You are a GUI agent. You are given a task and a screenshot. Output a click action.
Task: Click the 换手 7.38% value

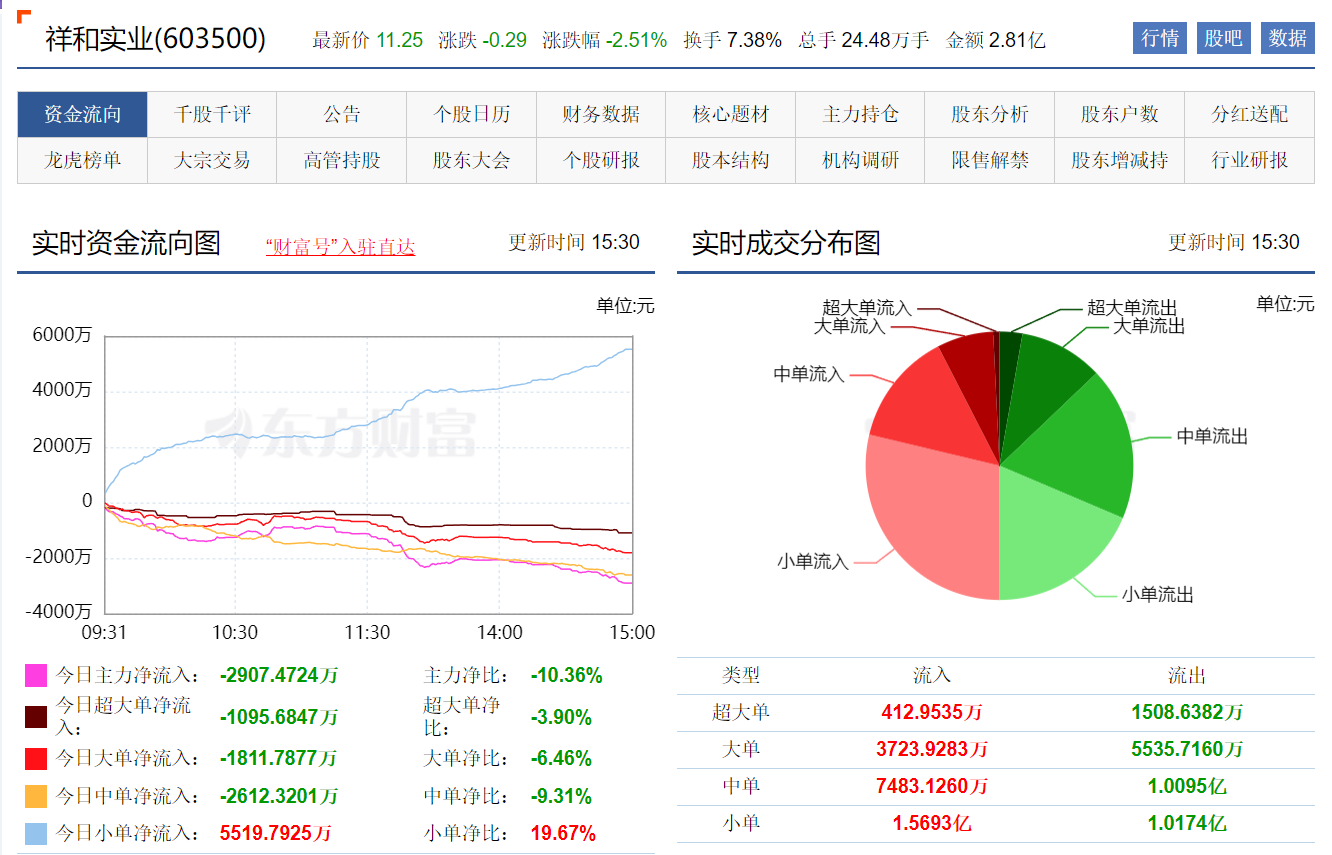(x=754, y=40)
